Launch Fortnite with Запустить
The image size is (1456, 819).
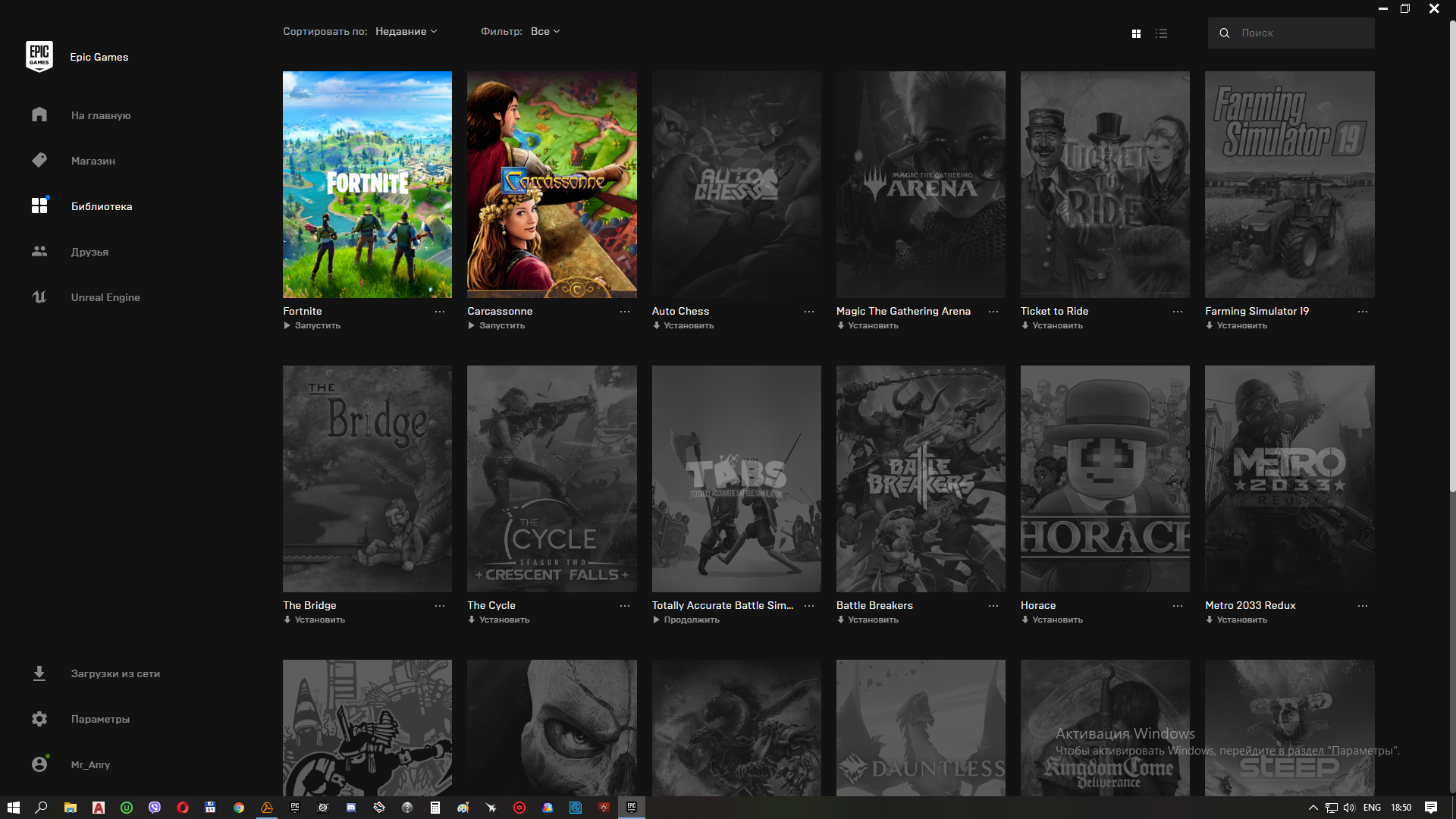click(312, 325)
